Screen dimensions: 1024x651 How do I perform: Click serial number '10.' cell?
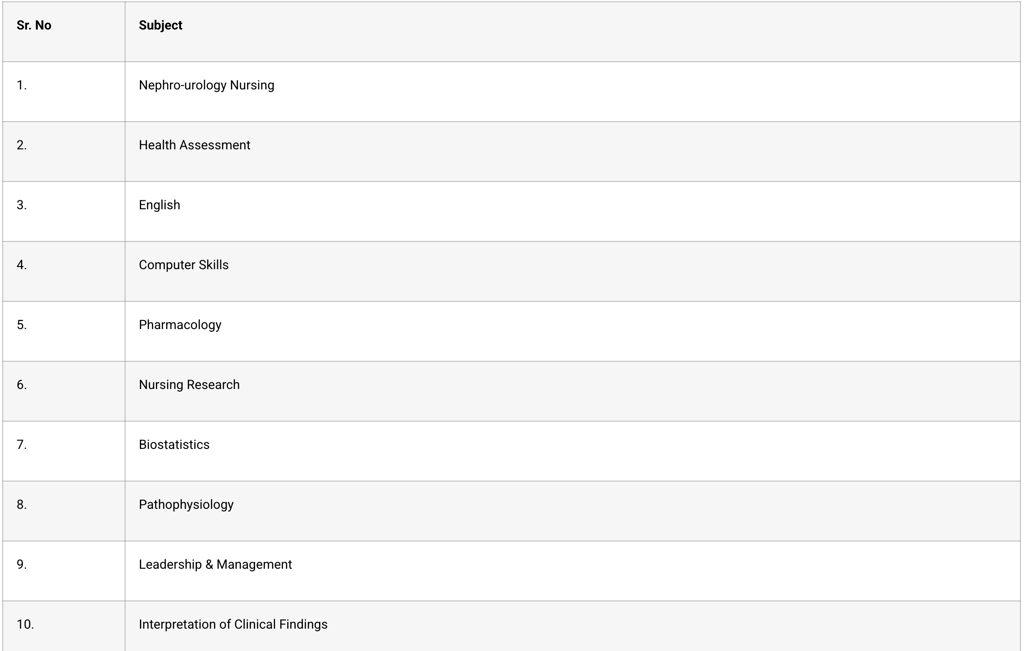click(x=25, y=625)
